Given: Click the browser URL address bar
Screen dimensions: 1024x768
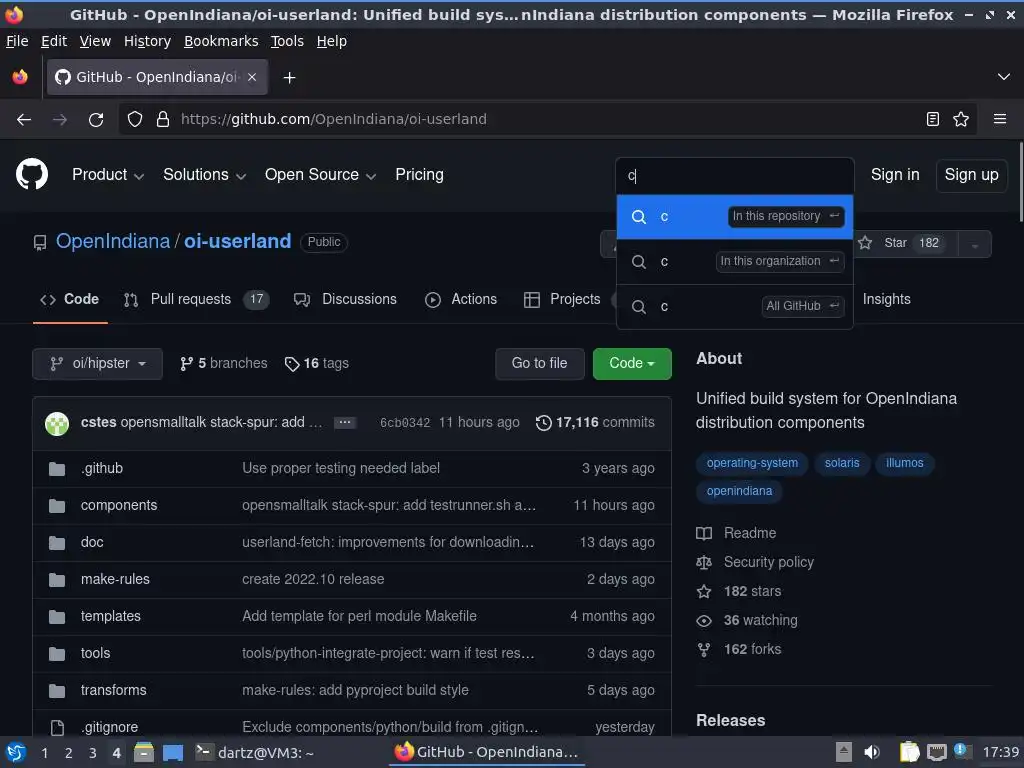Looking at the screenshot, I should [x=549, y=120].
